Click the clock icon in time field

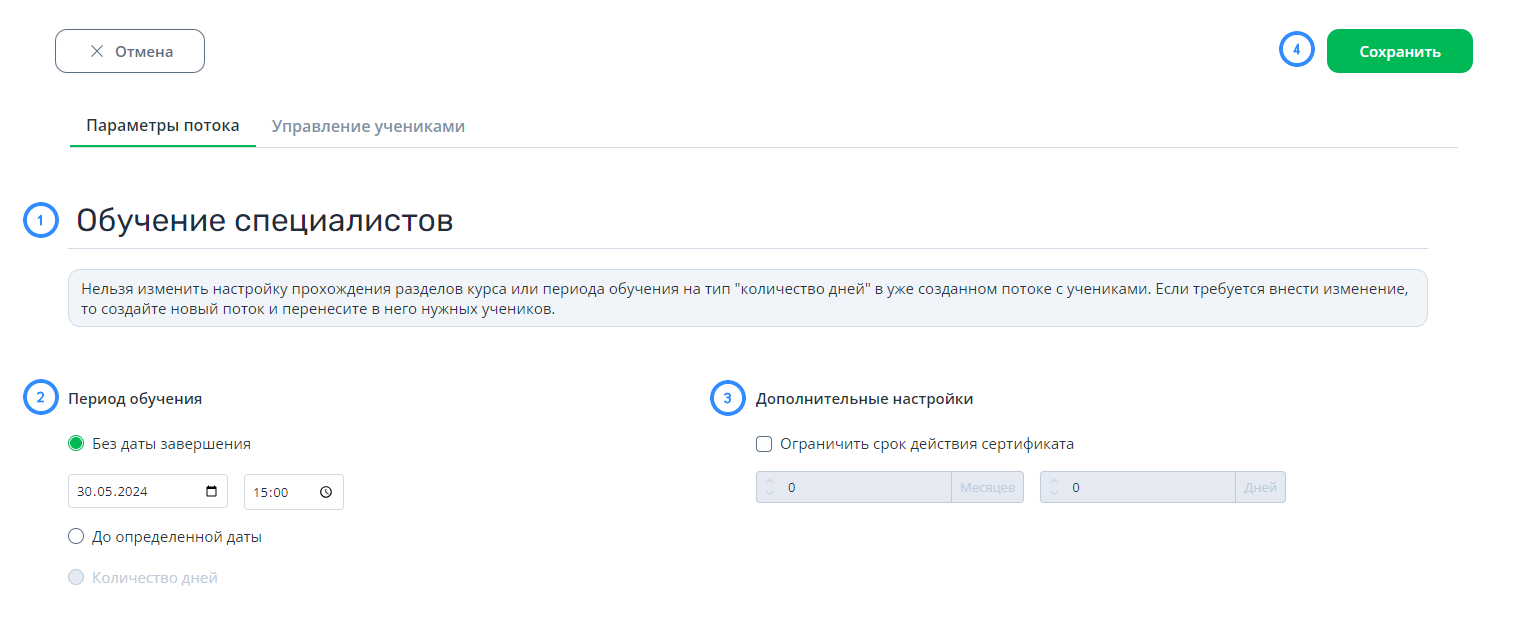[x=326, y=492]
